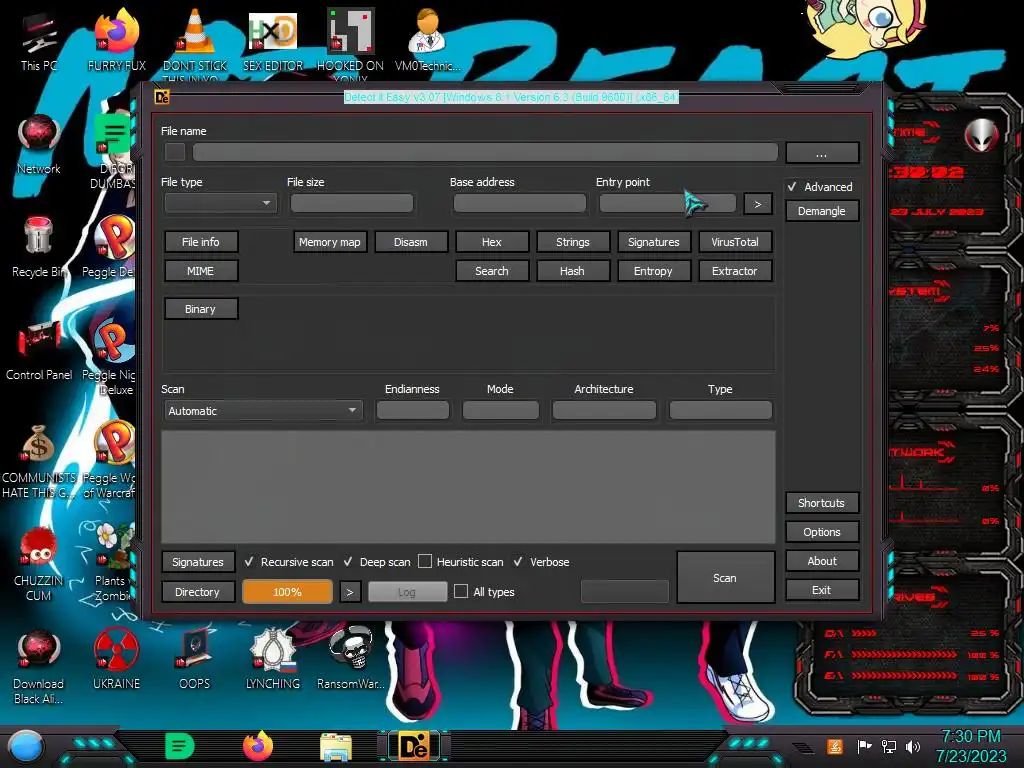Image resolution: width=1024 pixels, height=768 pixels.
Task: Open SEX EDITOR HxD desktop icon
Action: 273,39
